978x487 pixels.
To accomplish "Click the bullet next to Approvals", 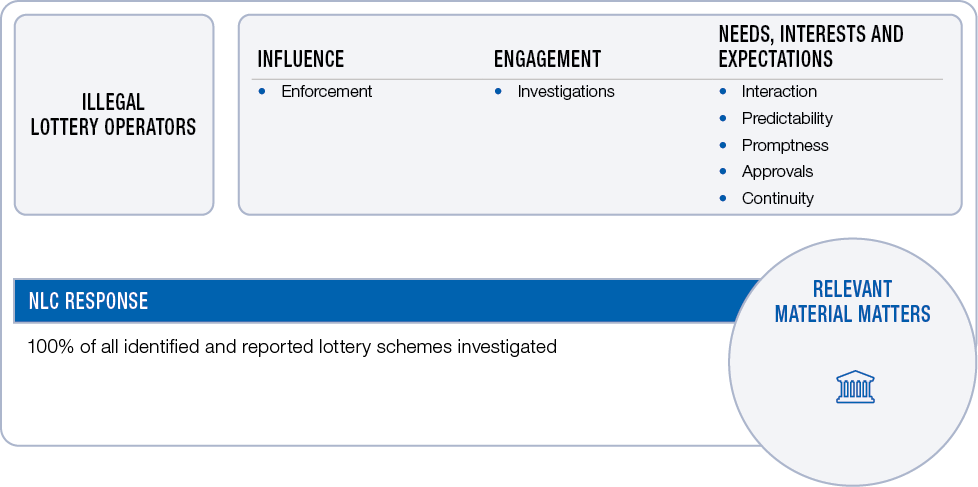I will coord(722,171).
